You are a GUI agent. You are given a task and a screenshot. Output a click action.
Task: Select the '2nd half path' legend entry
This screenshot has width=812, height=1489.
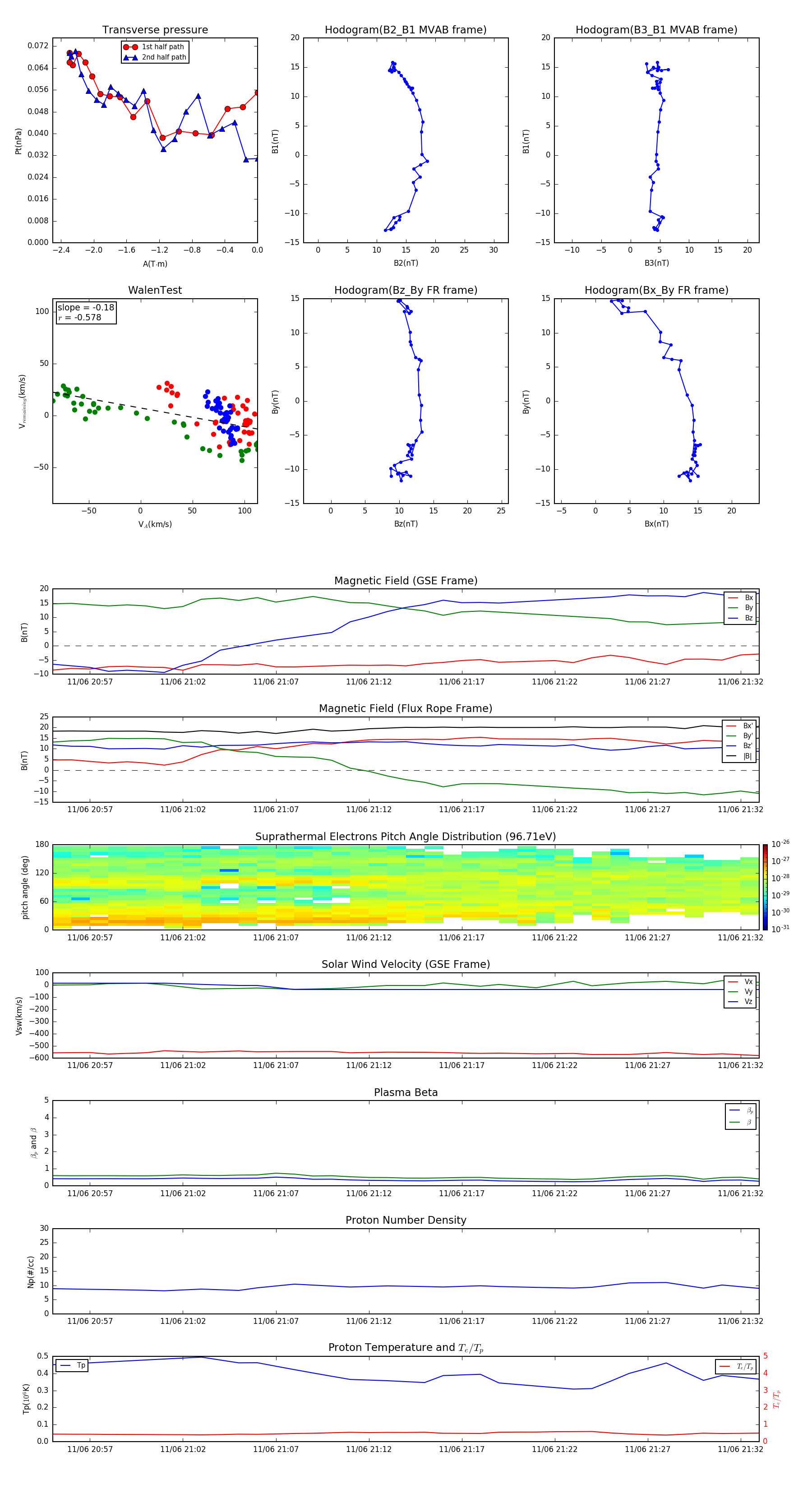[155, 57]
